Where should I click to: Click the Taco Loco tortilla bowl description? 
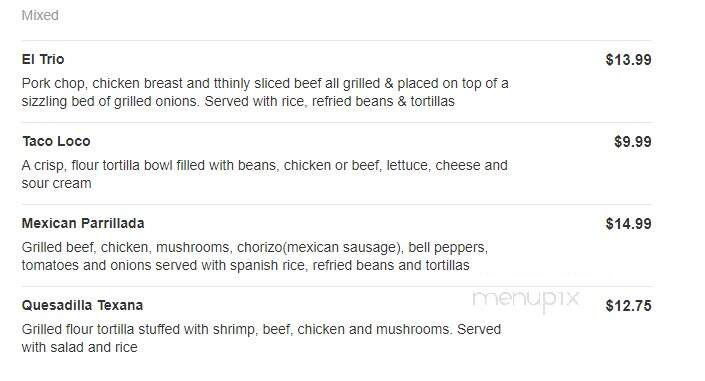point(264,174)
